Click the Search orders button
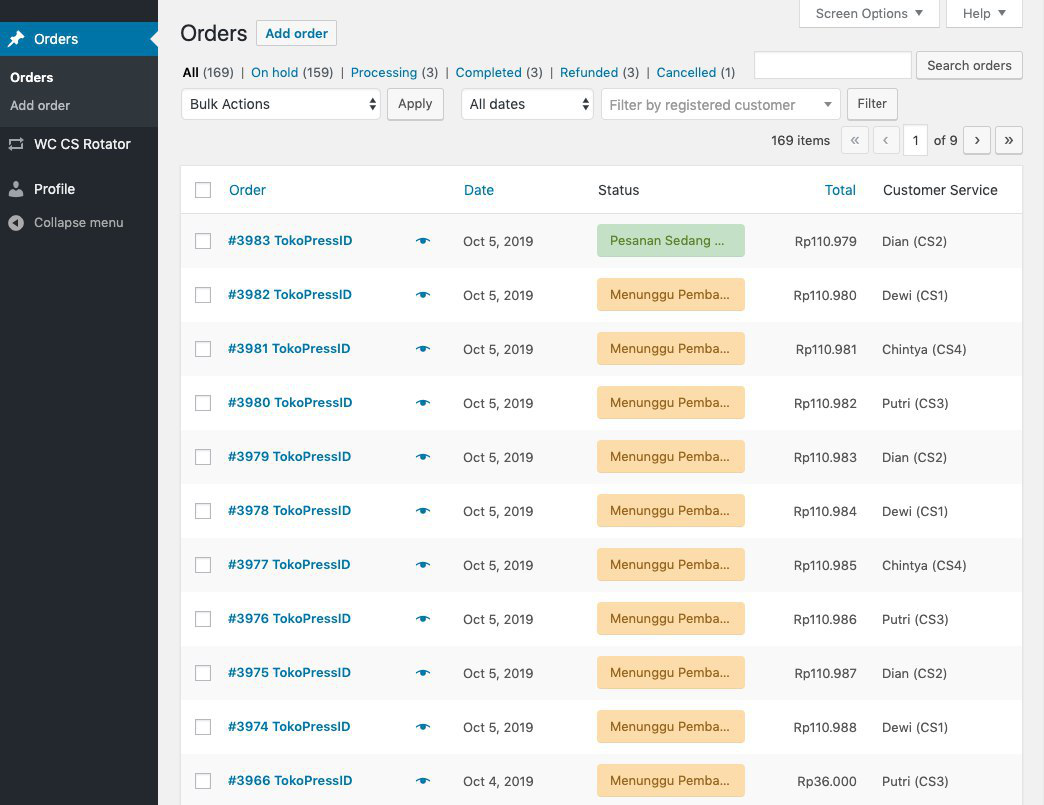This screenshot has height=805, width=1044. (969, 65)
